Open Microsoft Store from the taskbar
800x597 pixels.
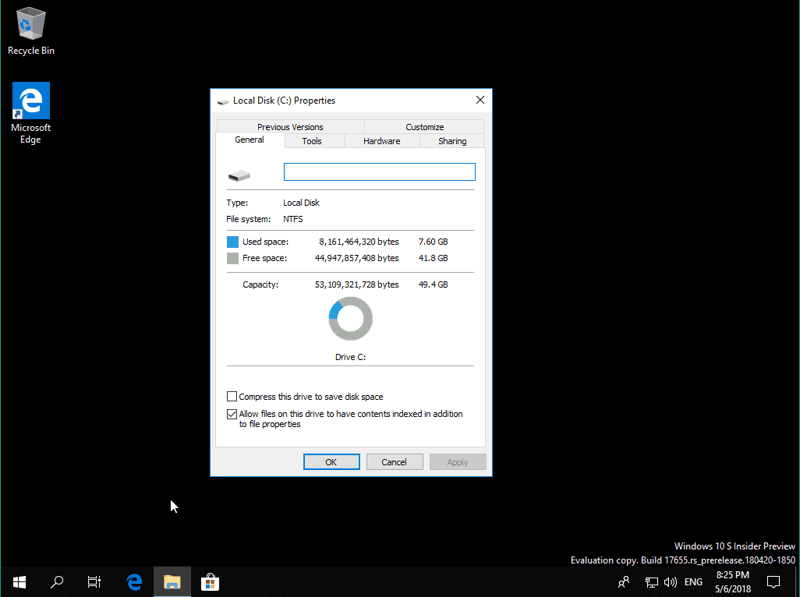(x=210, y=582)
